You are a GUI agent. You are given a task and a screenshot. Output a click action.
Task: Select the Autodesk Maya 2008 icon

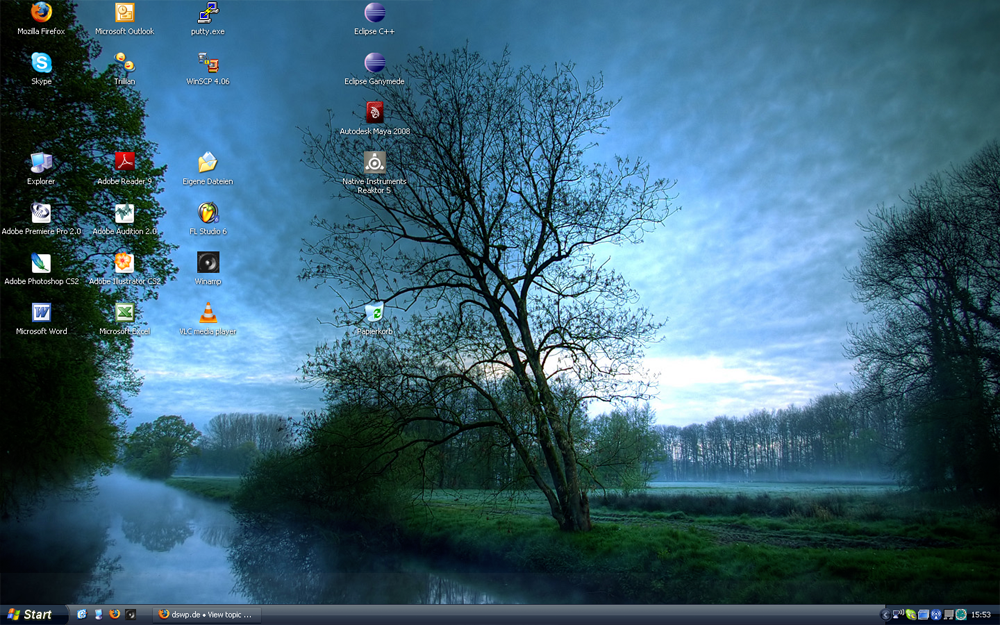[x=374, y=119]
